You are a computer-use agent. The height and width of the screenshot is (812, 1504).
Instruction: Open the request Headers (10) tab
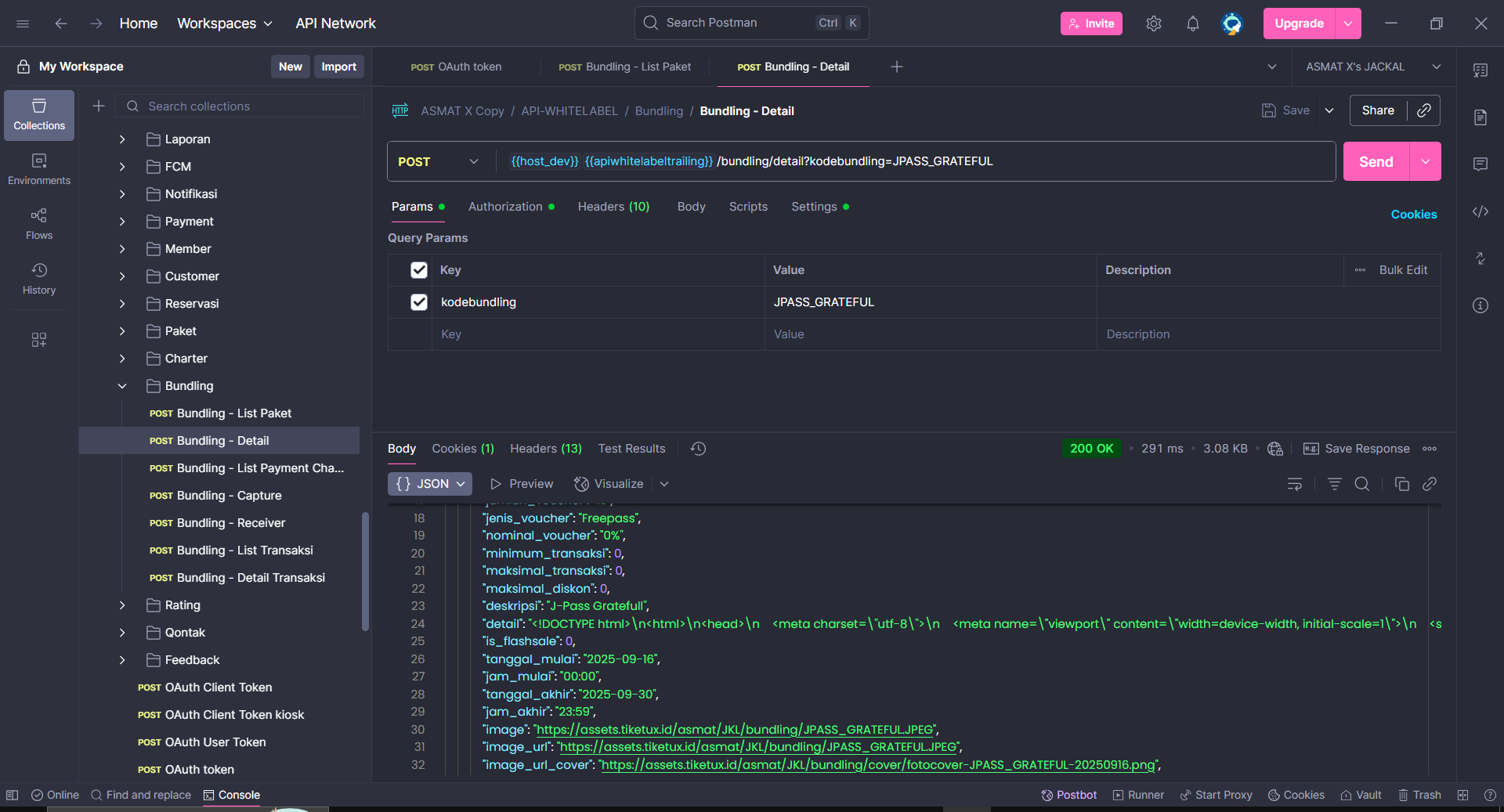[x=613, y=207]
